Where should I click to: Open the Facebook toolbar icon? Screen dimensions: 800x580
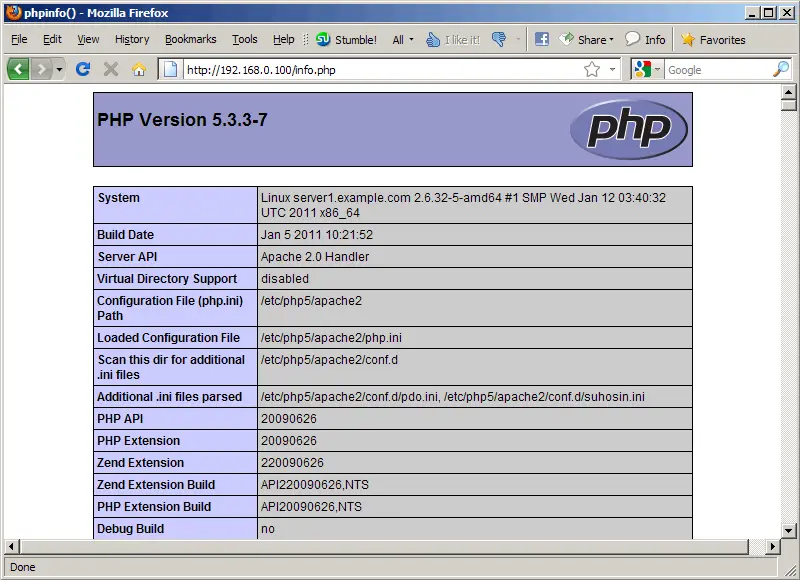coord(541,39)
